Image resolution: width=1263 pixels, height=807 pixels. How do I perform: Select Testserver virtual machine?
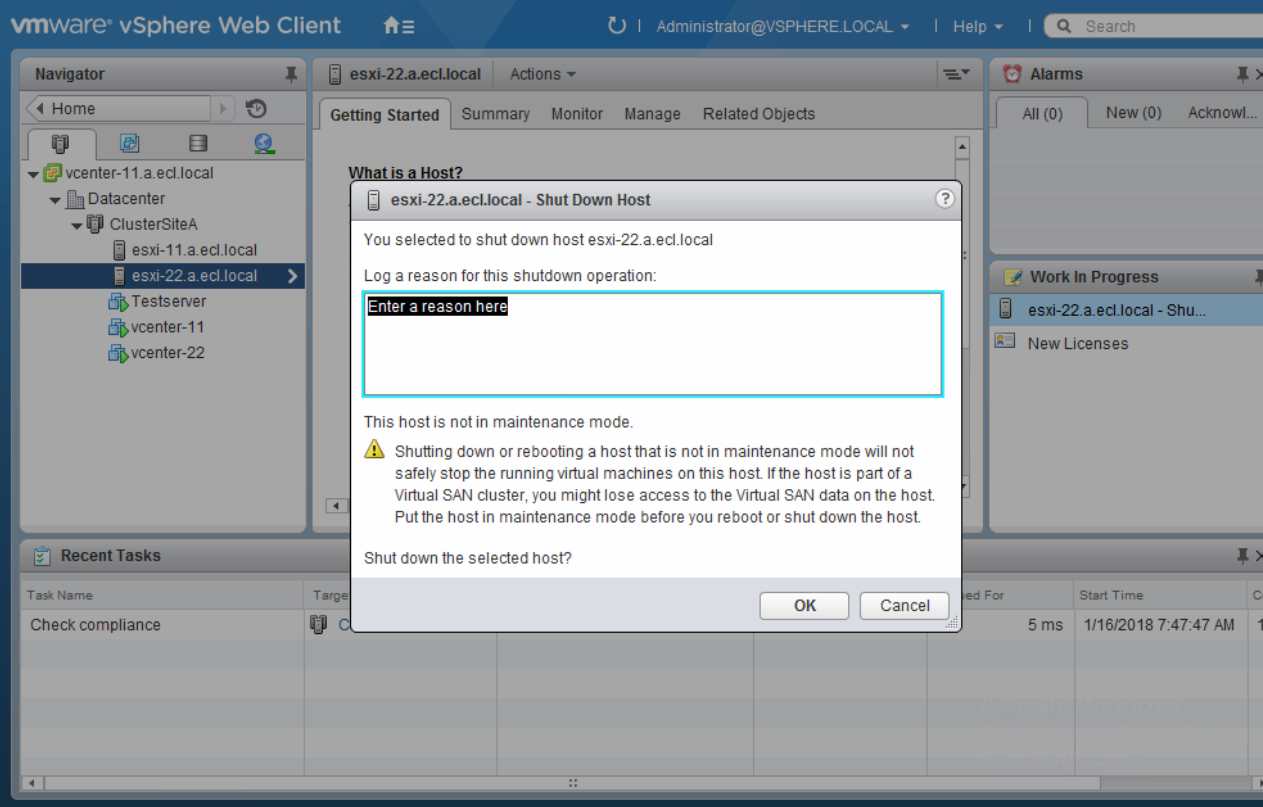(168, 301)
